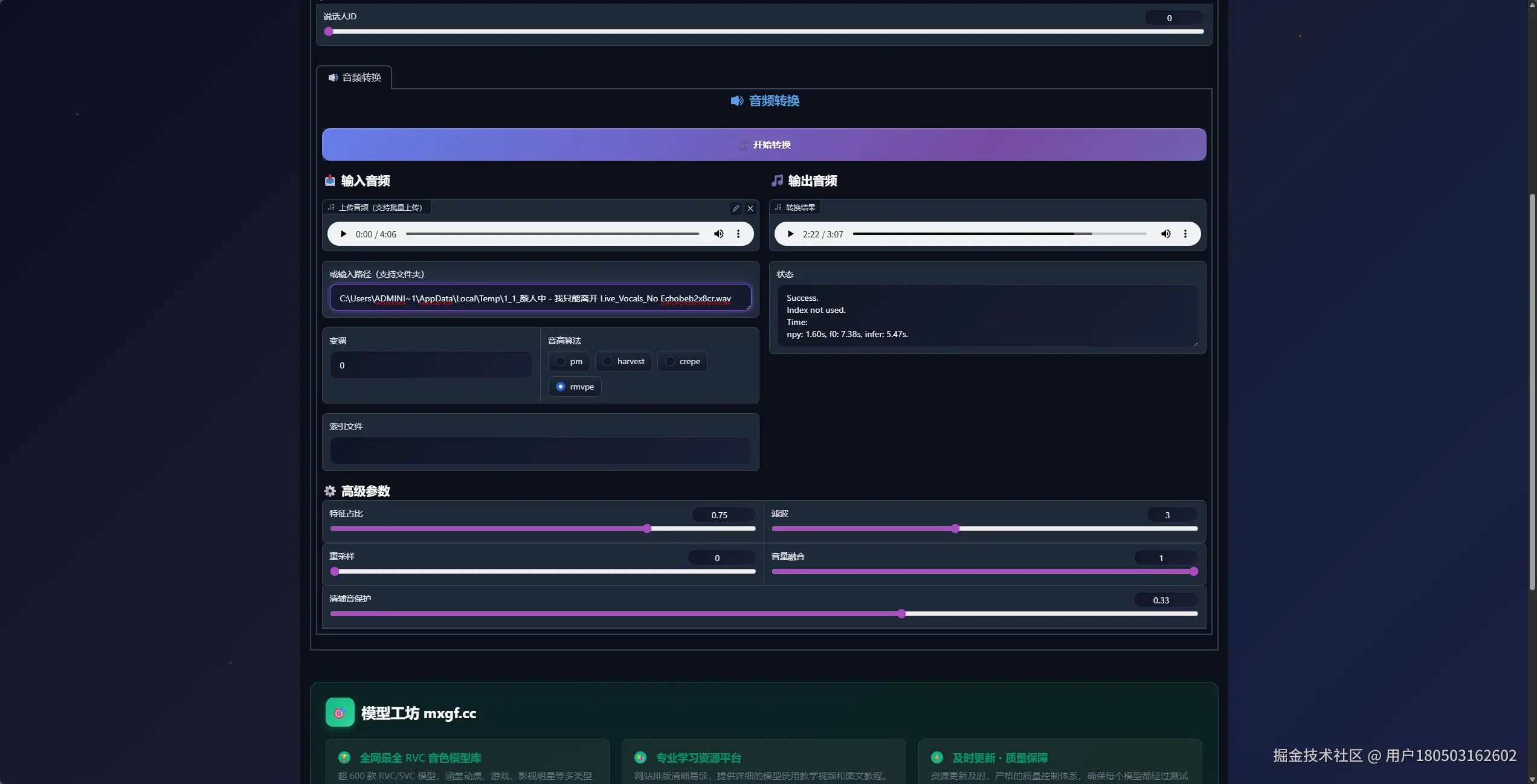Play the uploaded input audio
The width and height of the screenshot is (1537, 784).
click(343, 234)
